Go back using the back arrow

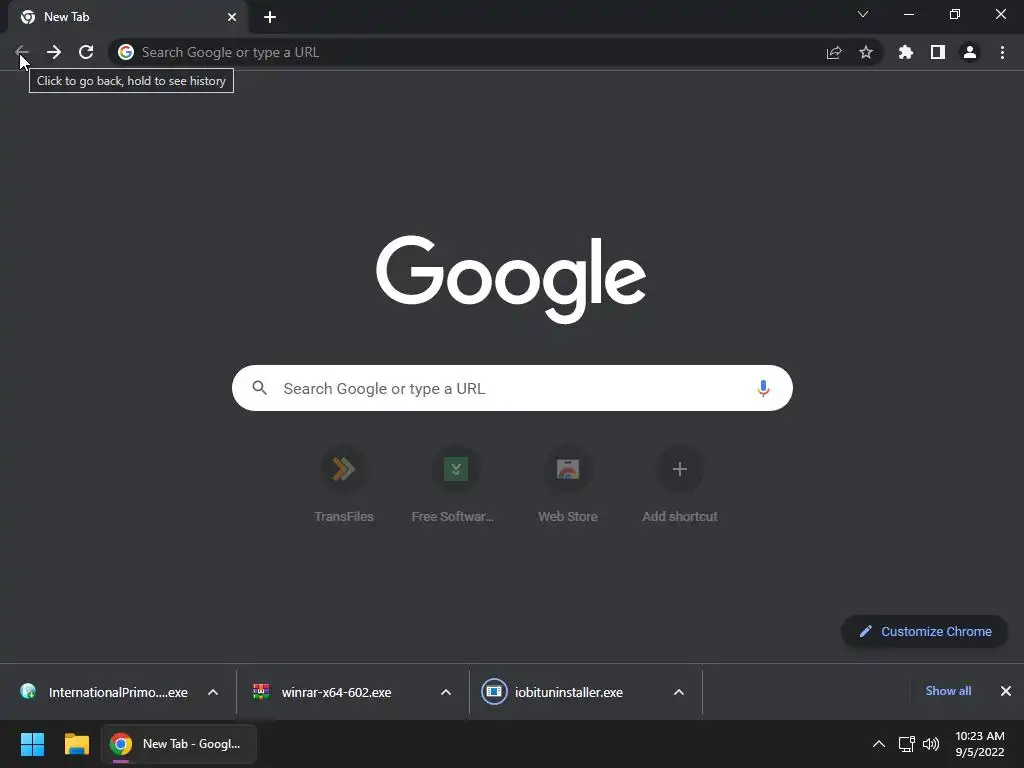[x=22, y=52]
